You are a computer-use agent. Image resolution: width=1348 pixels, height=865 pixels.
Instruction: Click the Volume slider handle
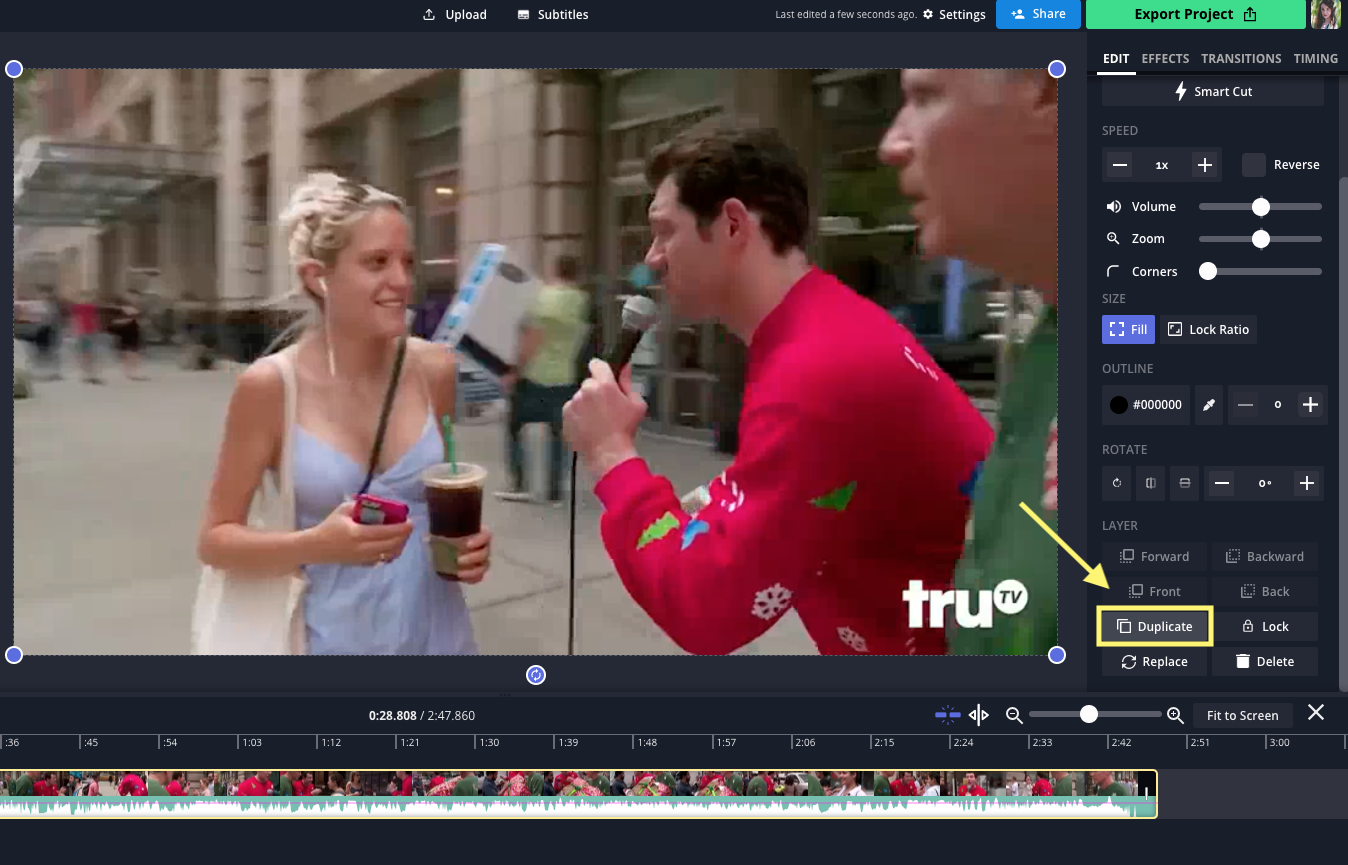1261,207
